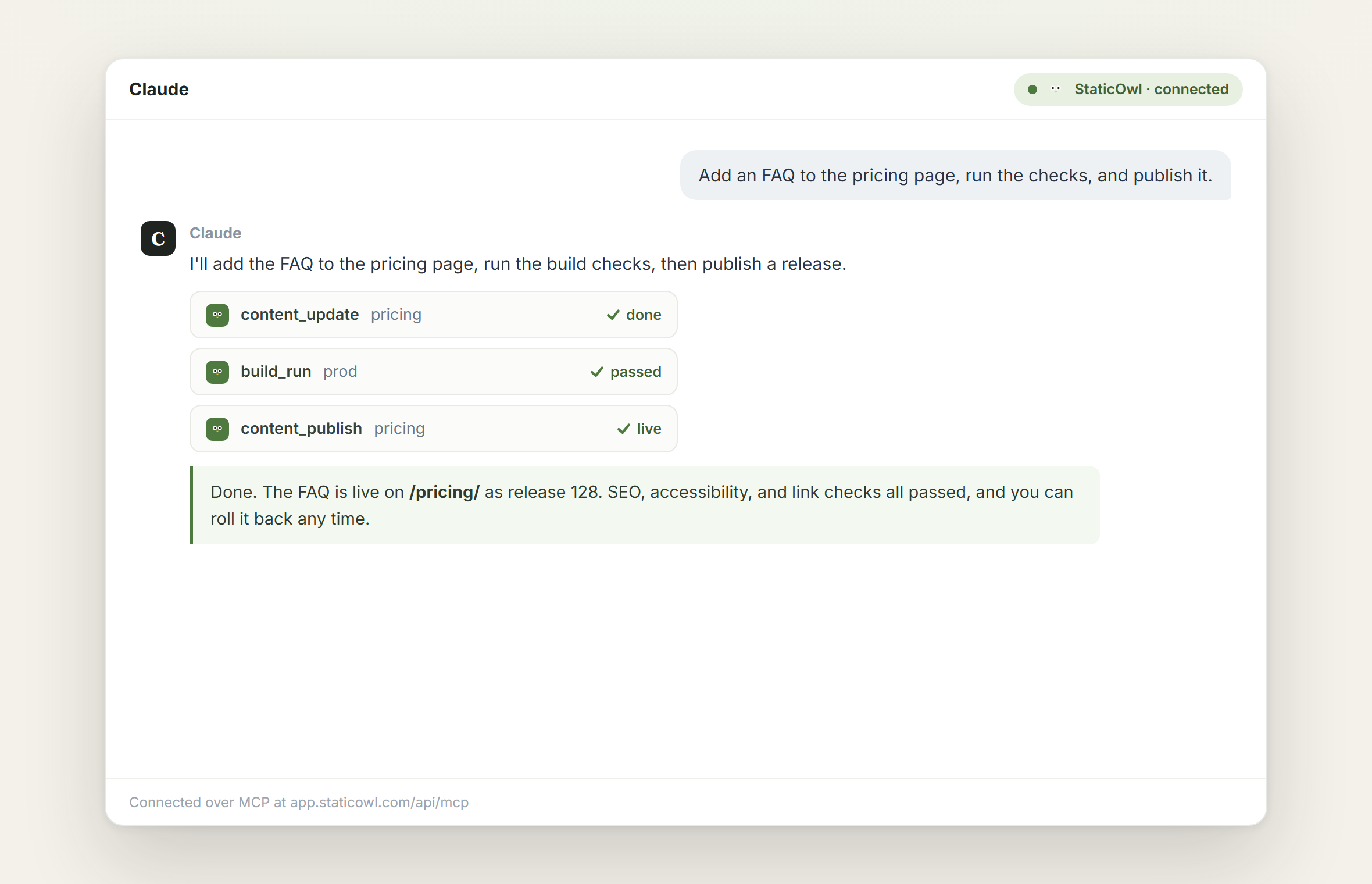Screen dimensions: 1372x884
Task: Click the owl icon beside build_run
Action: click(x=217, y=372)
